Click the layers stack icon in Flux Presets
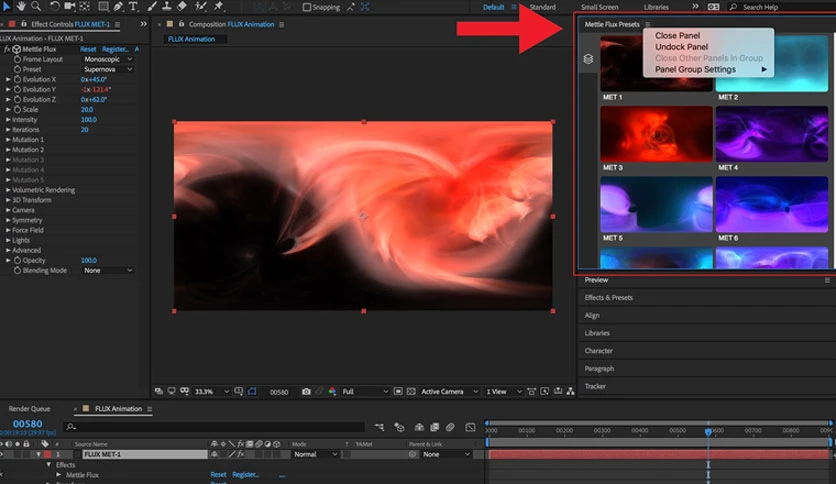Viewport: 836px width, 484px height. pyautogui.click(x=588, y=59)
